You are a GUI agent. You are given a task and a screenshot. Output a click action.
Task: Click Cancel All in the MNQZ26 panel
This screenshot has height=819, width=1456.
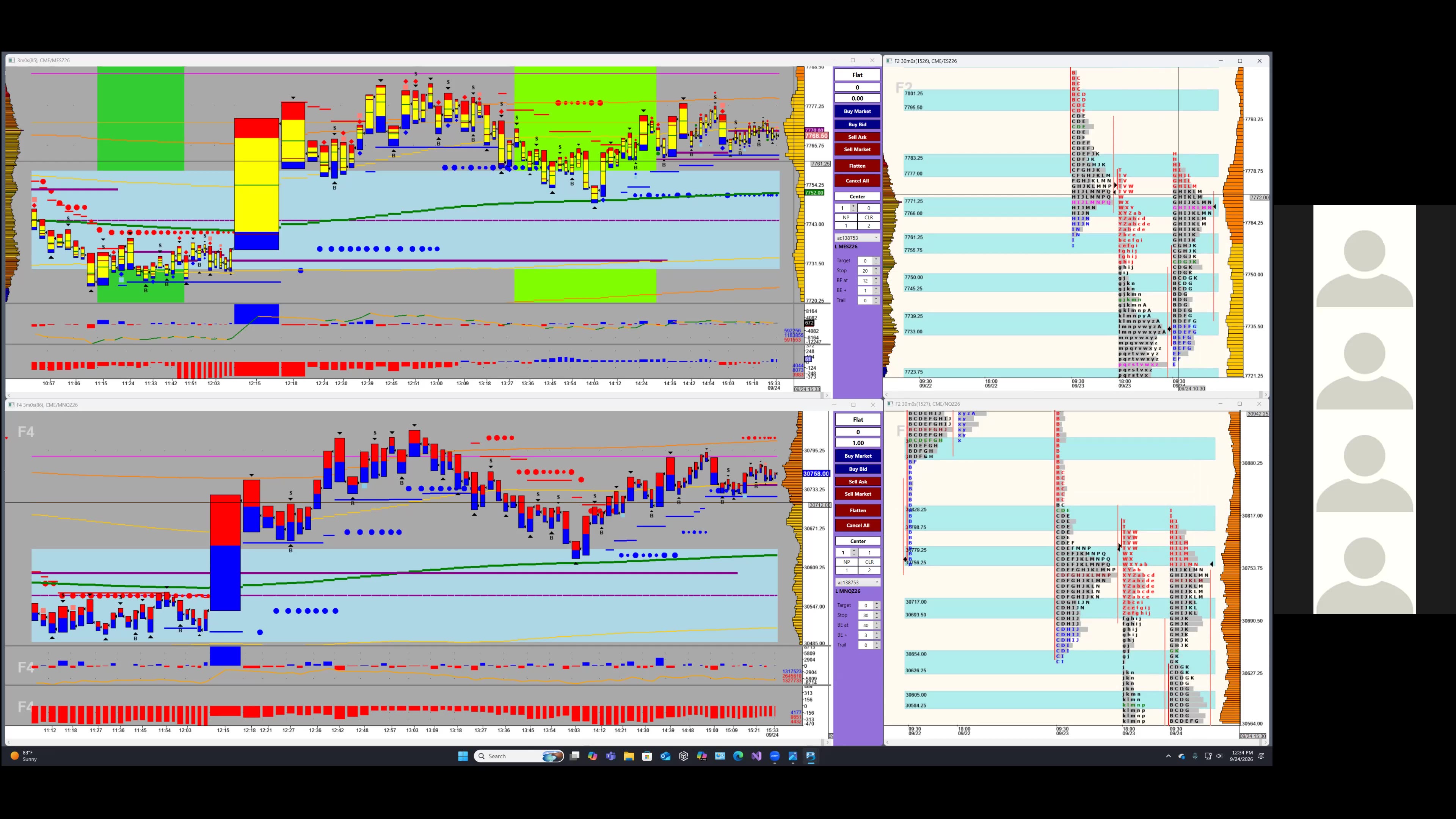click(x=858, y=526)
